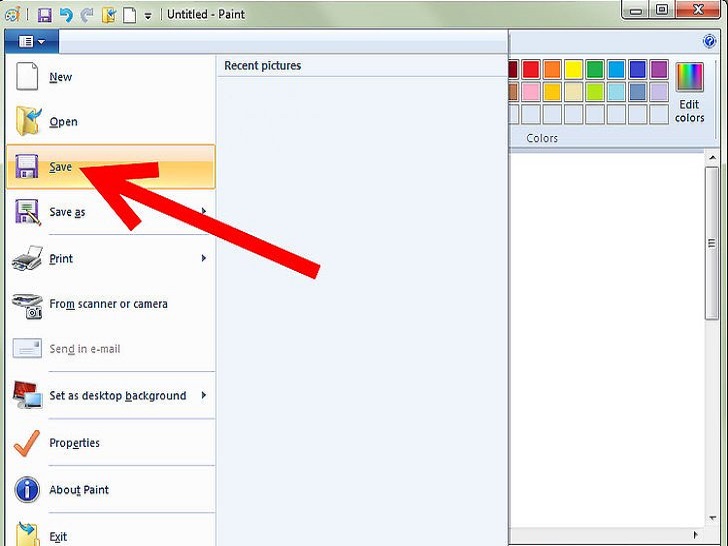
Task: Toggle the blue Paint file menu button
Action: point(32,42)
